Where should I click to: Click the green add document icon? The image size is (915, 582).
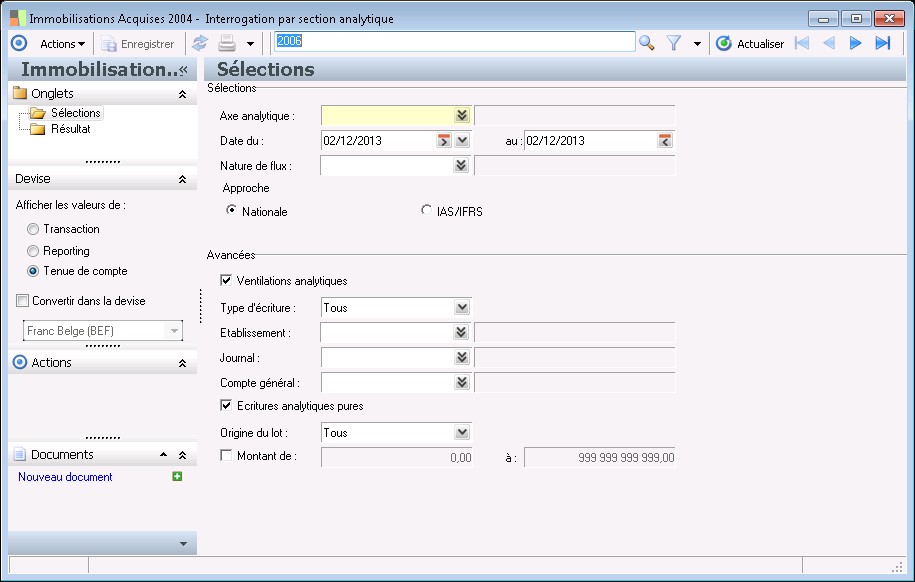177,477
